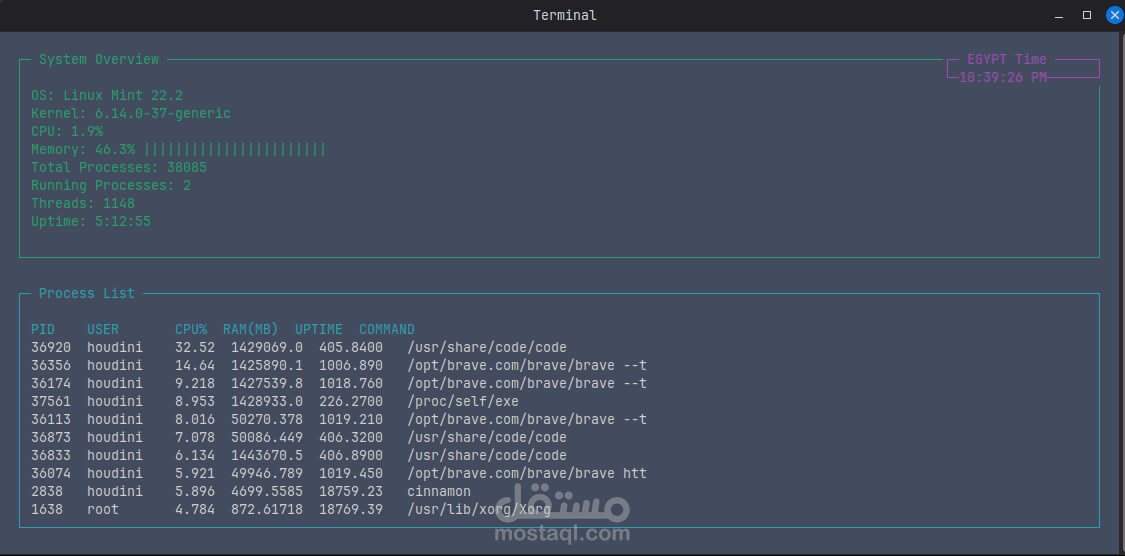This screenshot has width=1125, height=556.
Task: Select the Kernel version line
Action: point(131,113)
